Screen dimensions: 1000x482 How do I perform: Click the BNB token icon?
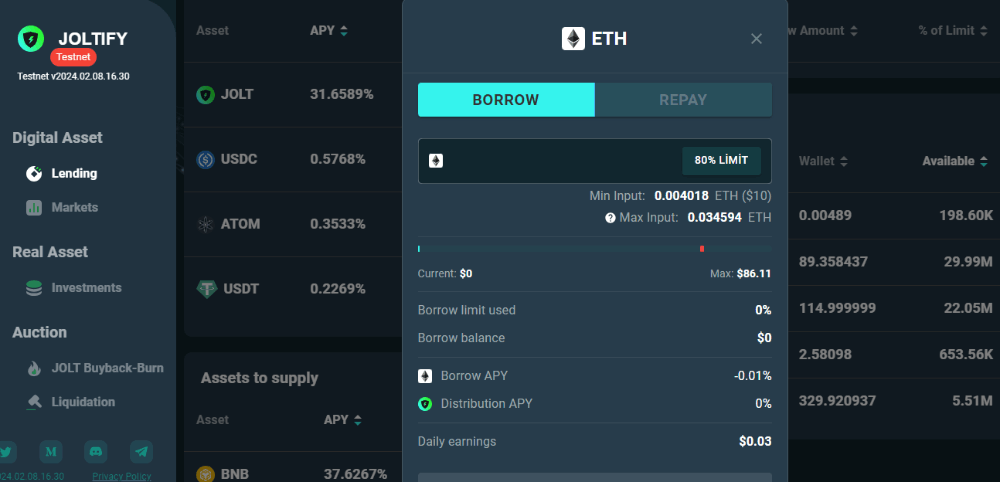click(x=205, y=474)
